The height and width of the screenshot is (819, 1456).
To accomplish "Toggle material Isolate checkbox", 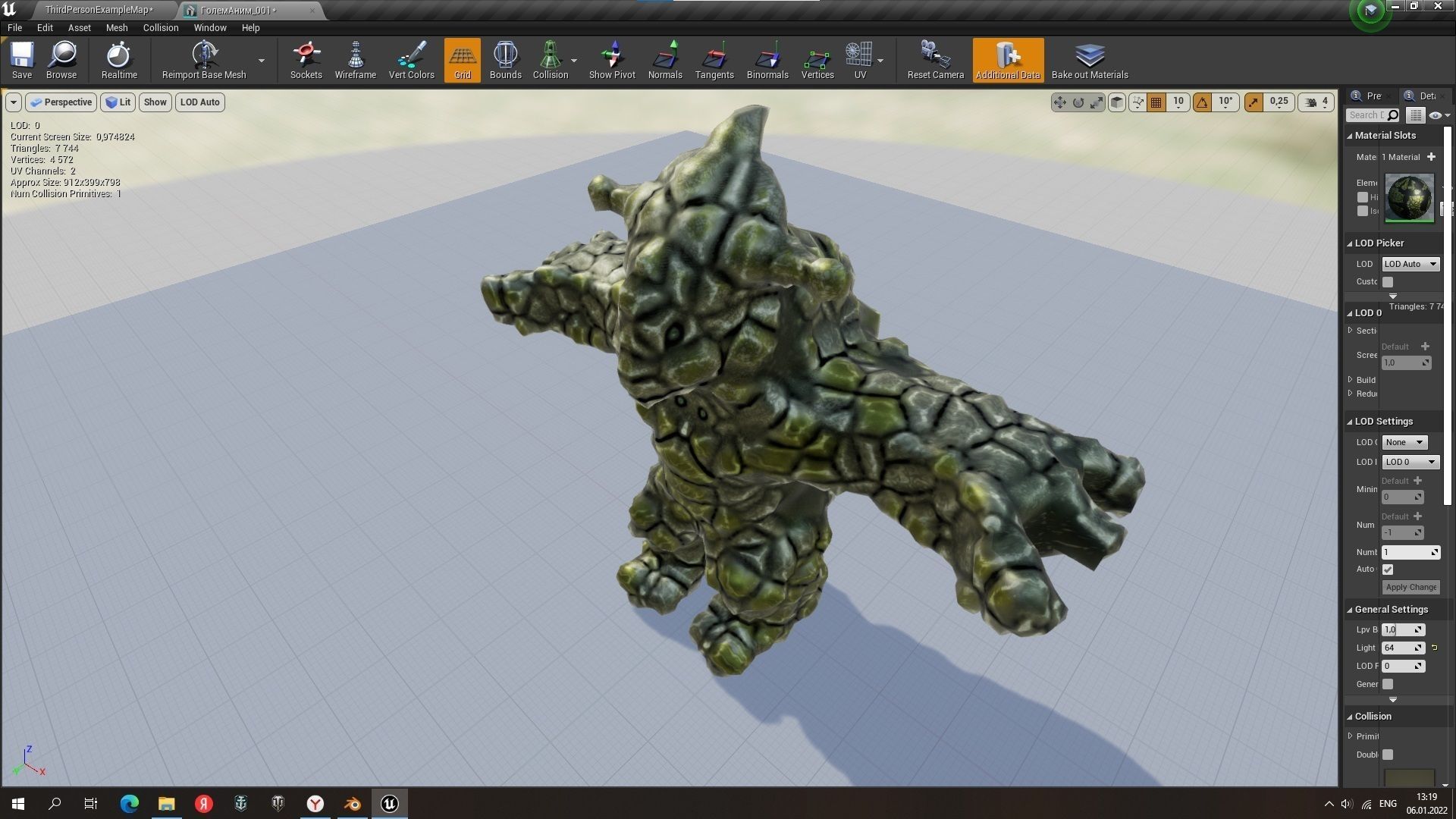I will pyautogui.click(x=1363, y=211).
